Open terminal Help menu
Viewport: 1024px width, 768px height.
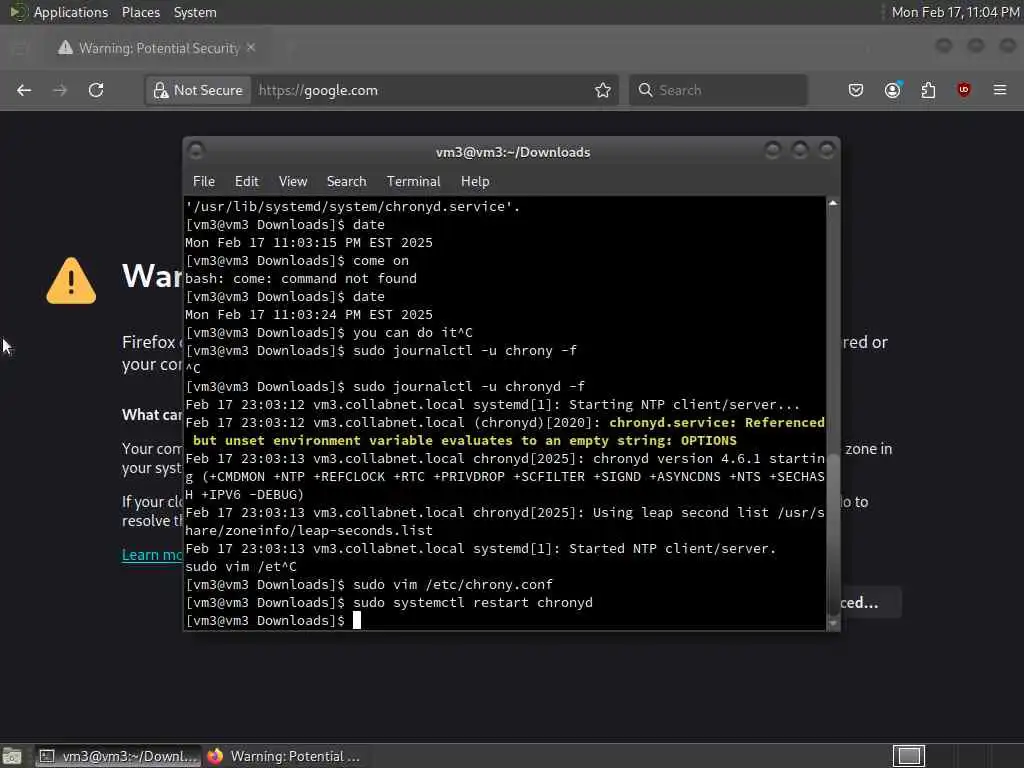[x=475, y=182]
